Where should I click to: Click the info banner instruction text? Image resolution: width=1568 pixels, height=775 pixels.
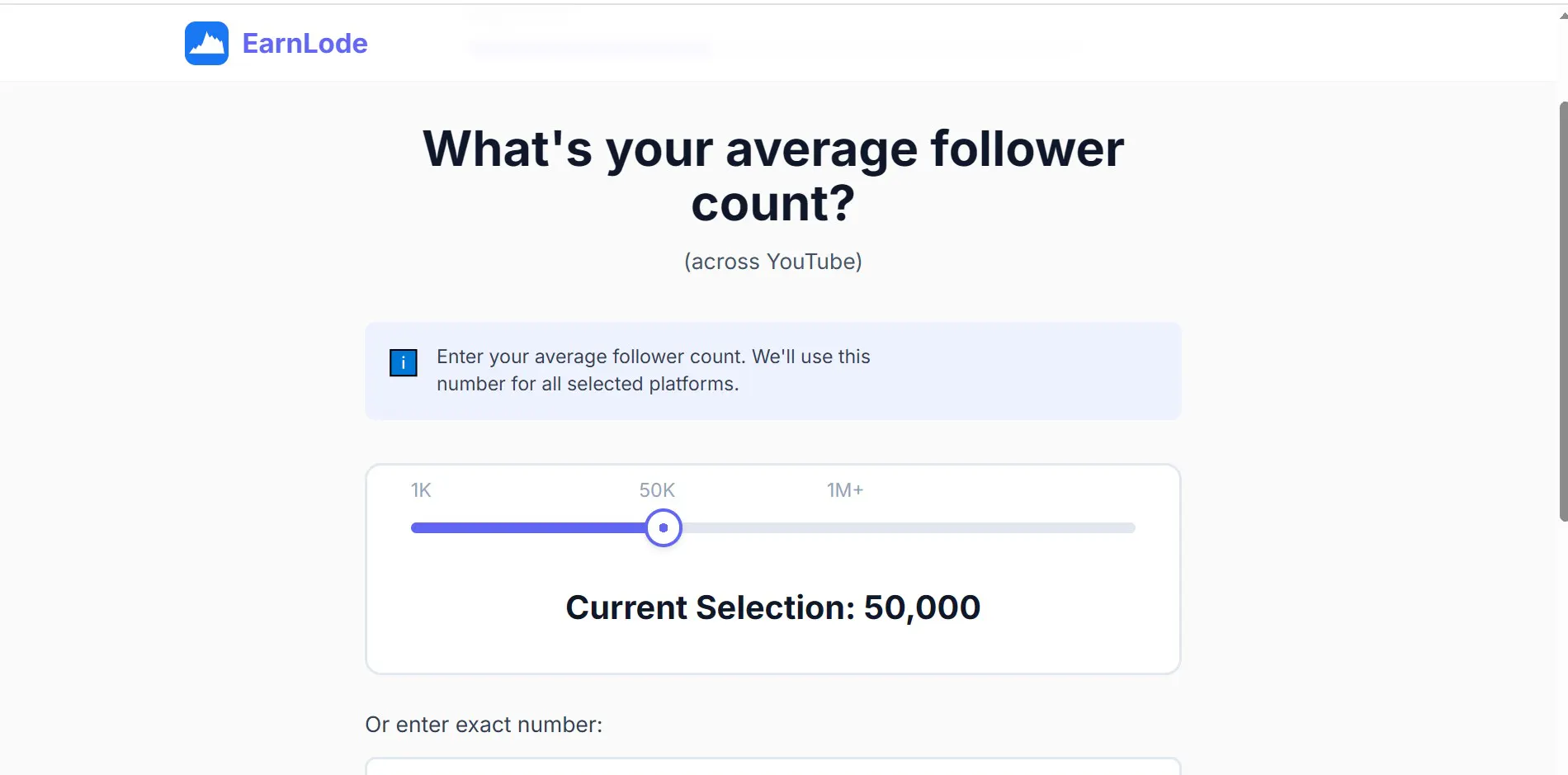point(654,370)
